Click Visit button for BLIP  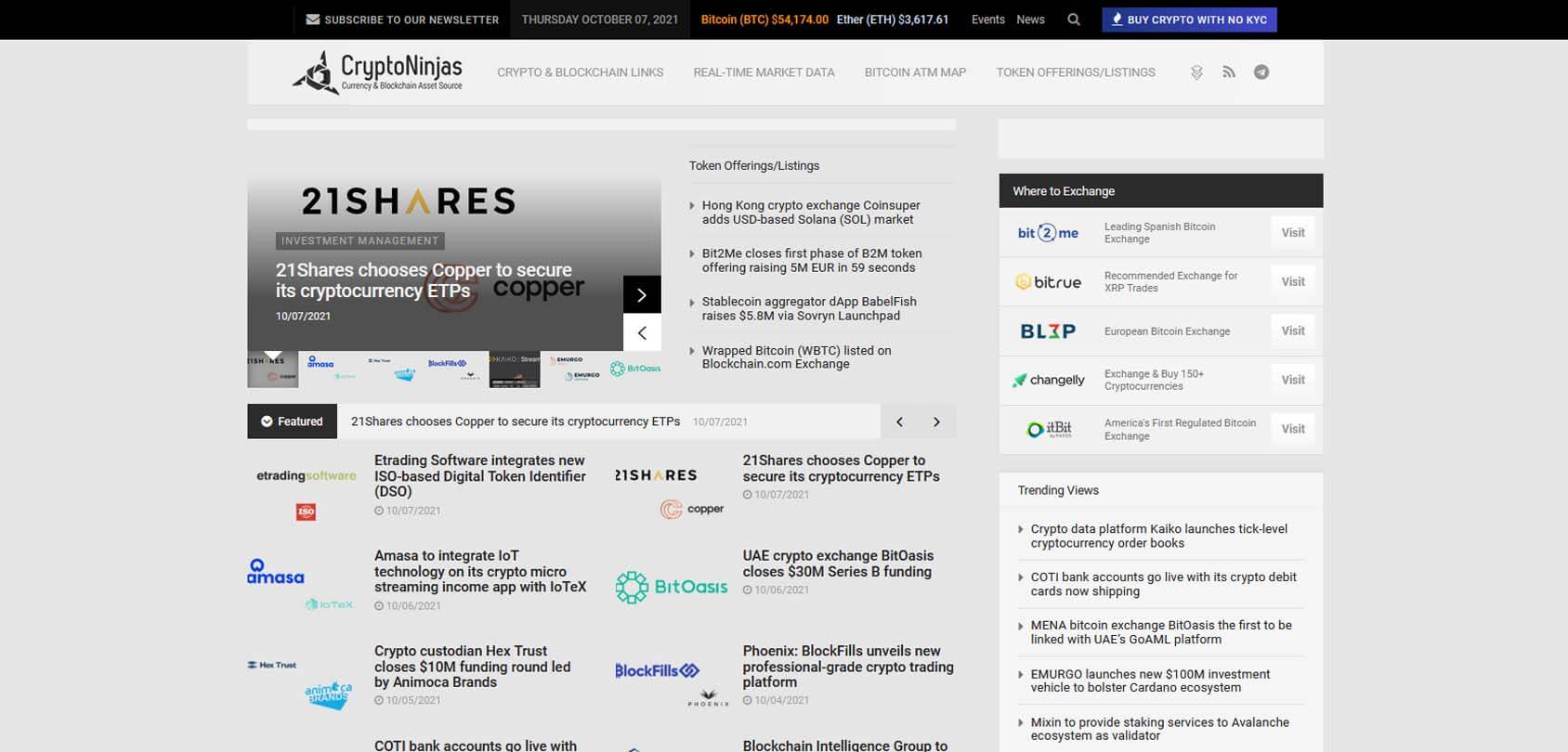(x=1293, y=331)
